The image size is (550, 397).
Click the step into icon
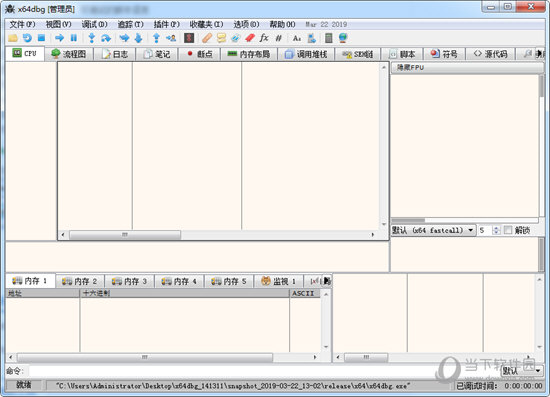[x=92, y=38]
